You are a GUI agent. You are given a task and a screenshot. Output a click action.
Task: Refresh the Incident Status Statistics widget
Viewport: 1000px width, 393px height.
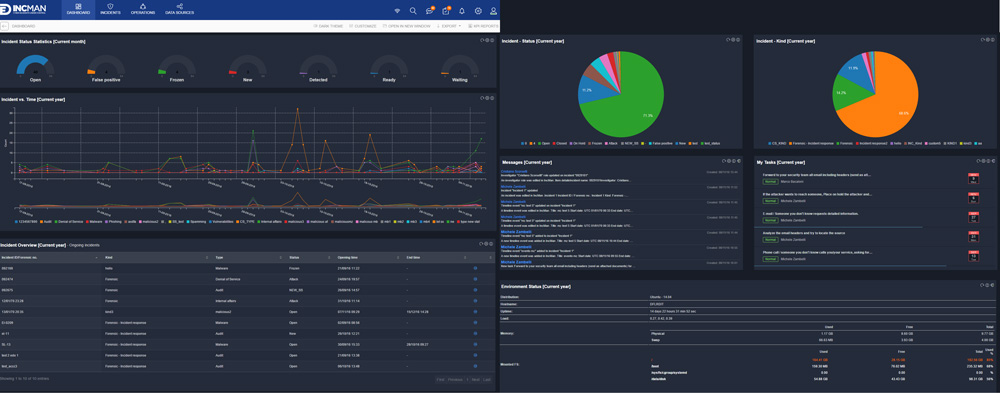(x=482, y=40)
